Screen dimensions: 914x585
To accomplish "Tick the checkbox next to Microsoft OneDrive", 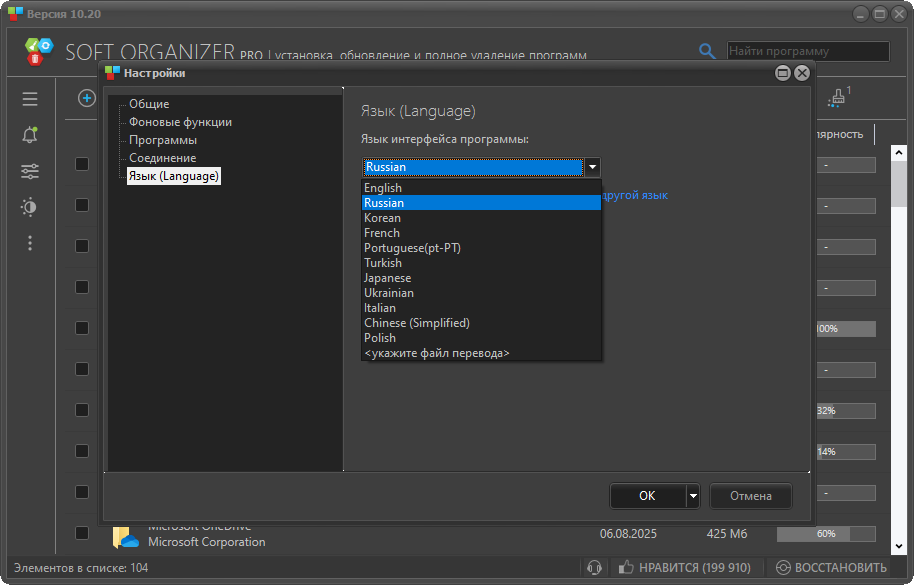I will tap(81, 533).
